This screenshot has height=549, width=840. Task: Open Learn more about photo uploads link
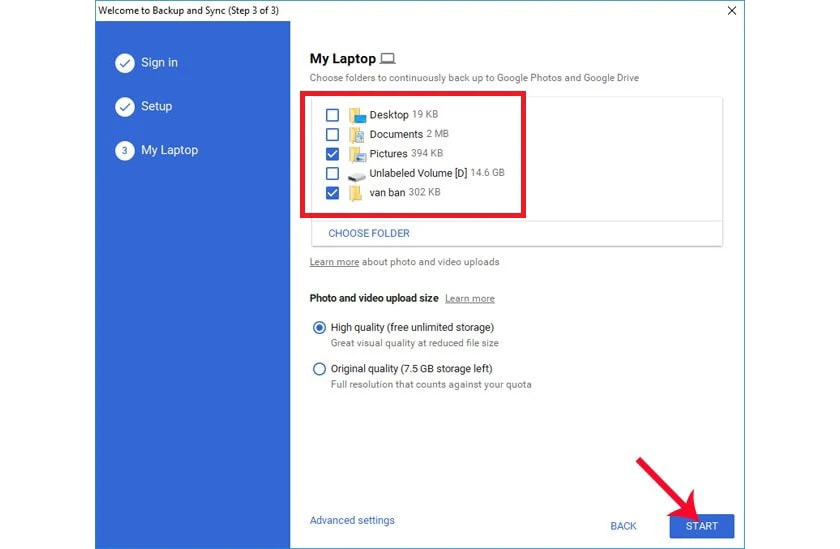[x=334, y=262]
